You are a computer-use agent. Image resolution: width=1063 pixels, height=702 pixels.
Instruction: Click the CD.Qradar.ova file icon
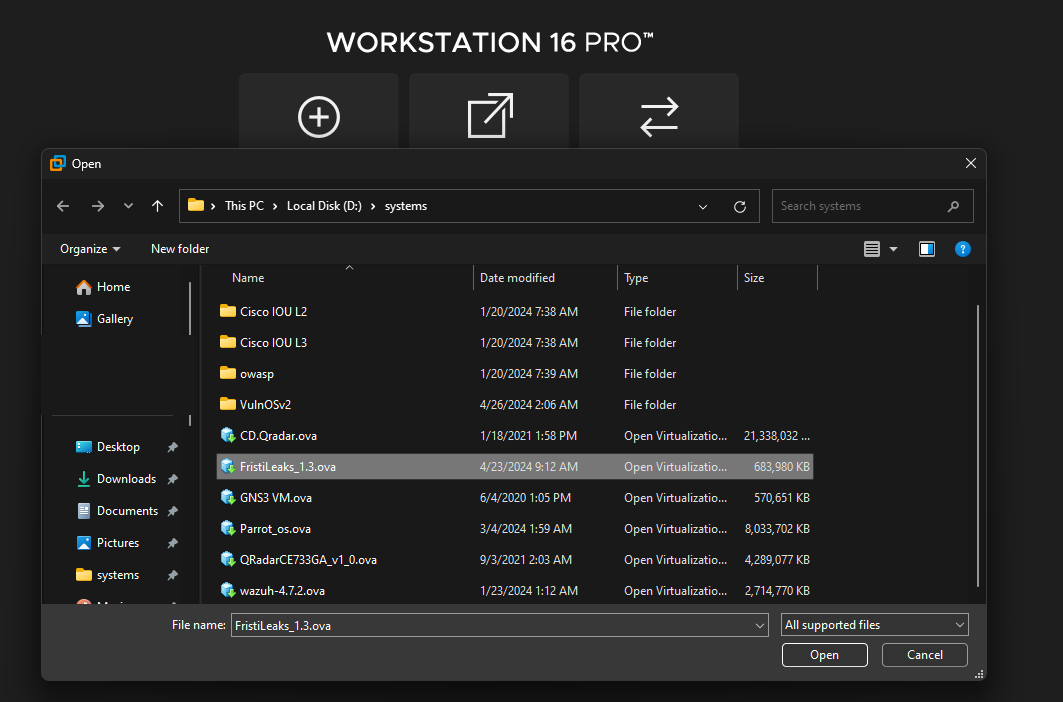(x=228, y=435)
